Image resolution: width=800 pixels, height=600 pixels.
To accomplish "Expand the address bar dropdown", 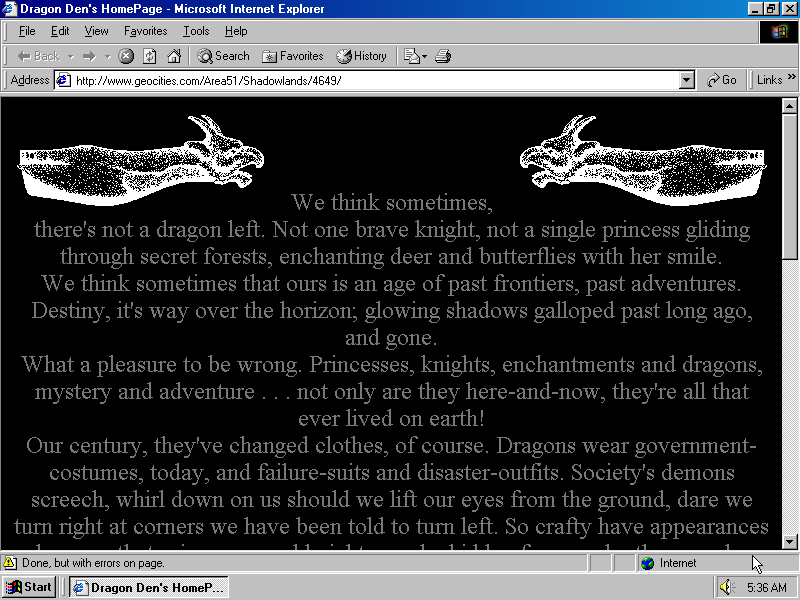I will pos(686,80).
